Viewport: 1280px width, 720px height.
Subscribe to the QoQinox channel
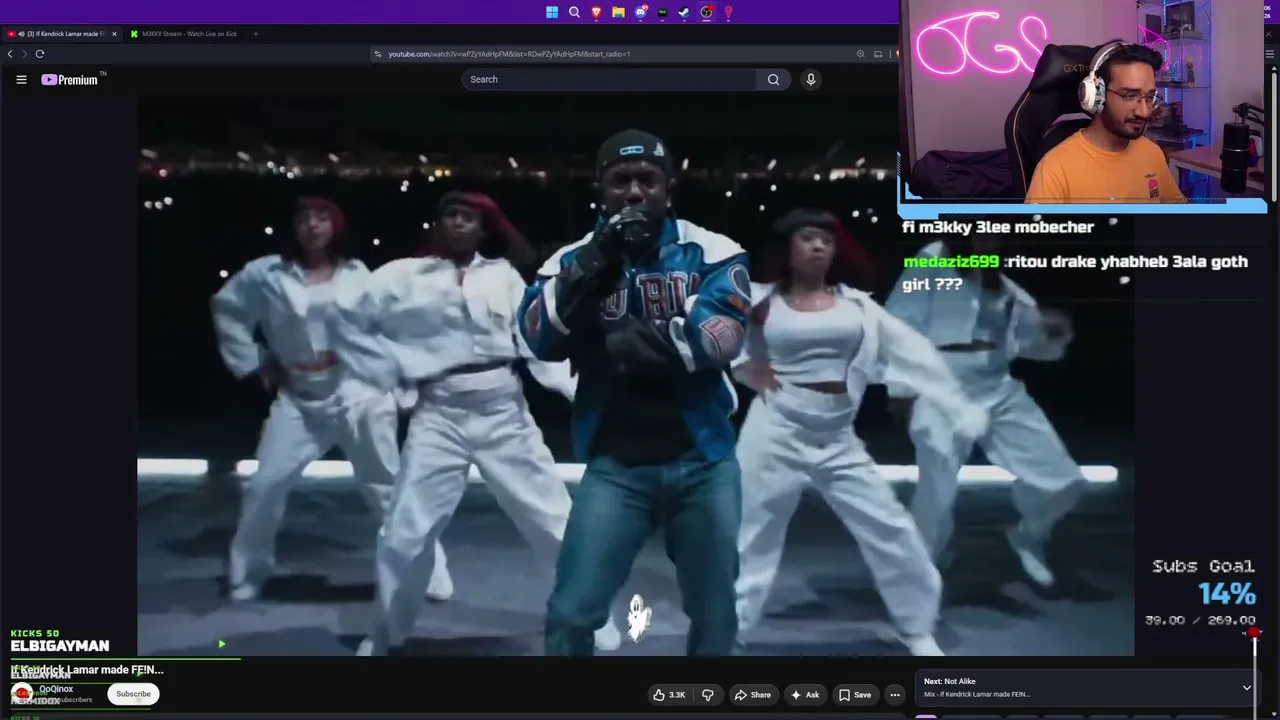tap(133, 694)
